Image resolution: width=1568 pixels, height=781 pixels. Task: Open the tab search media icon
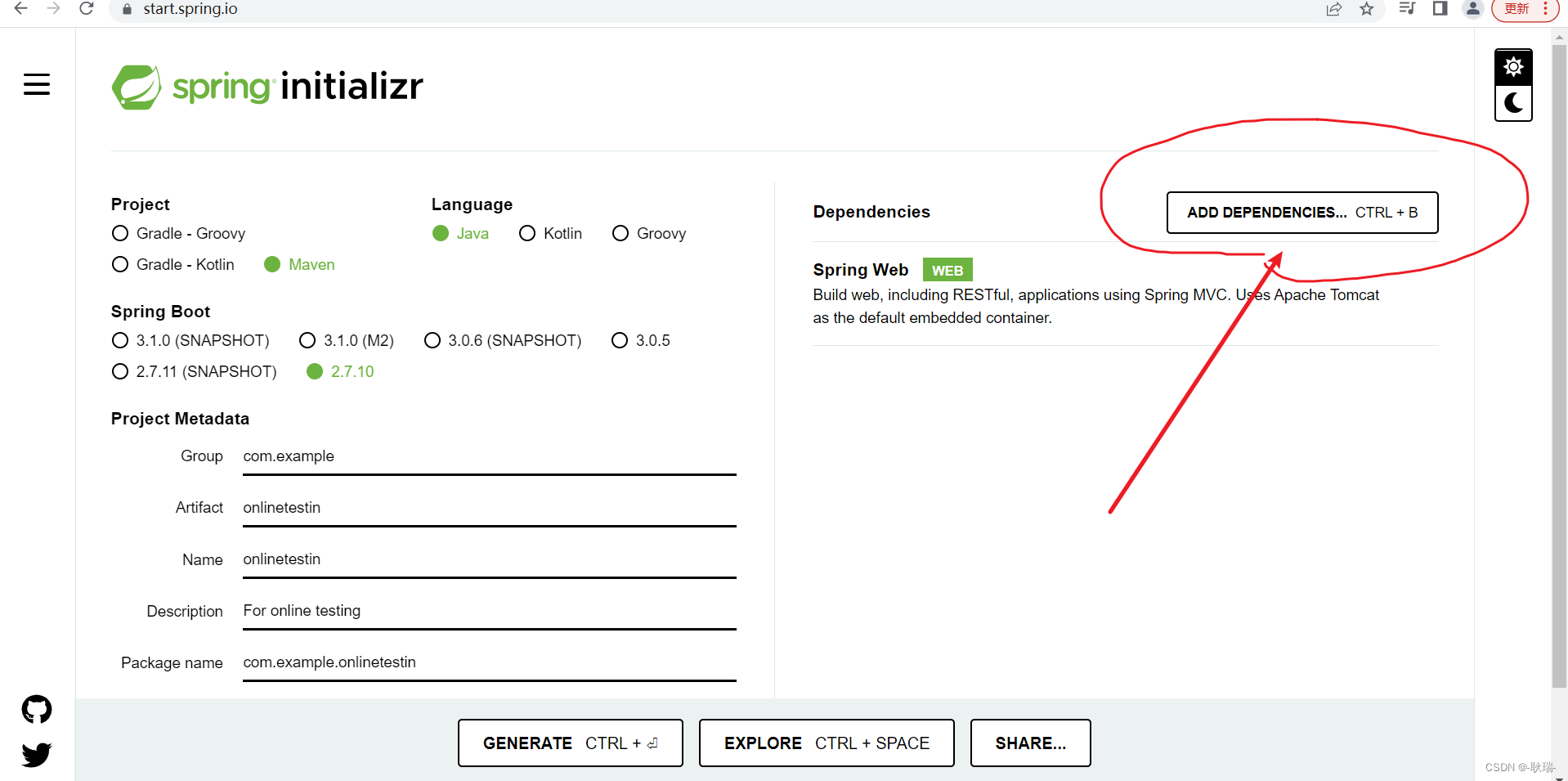(x=1407, y=9)
